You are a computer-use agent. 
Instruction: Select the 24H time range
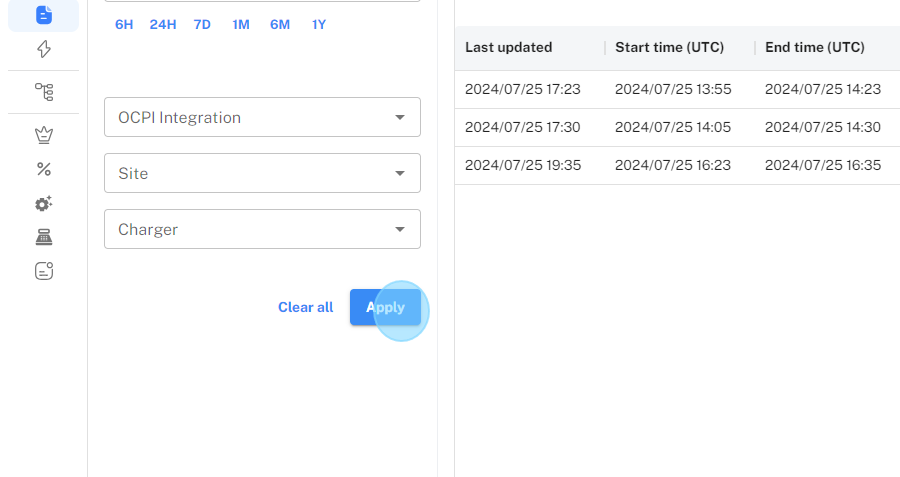pos(163,24)
